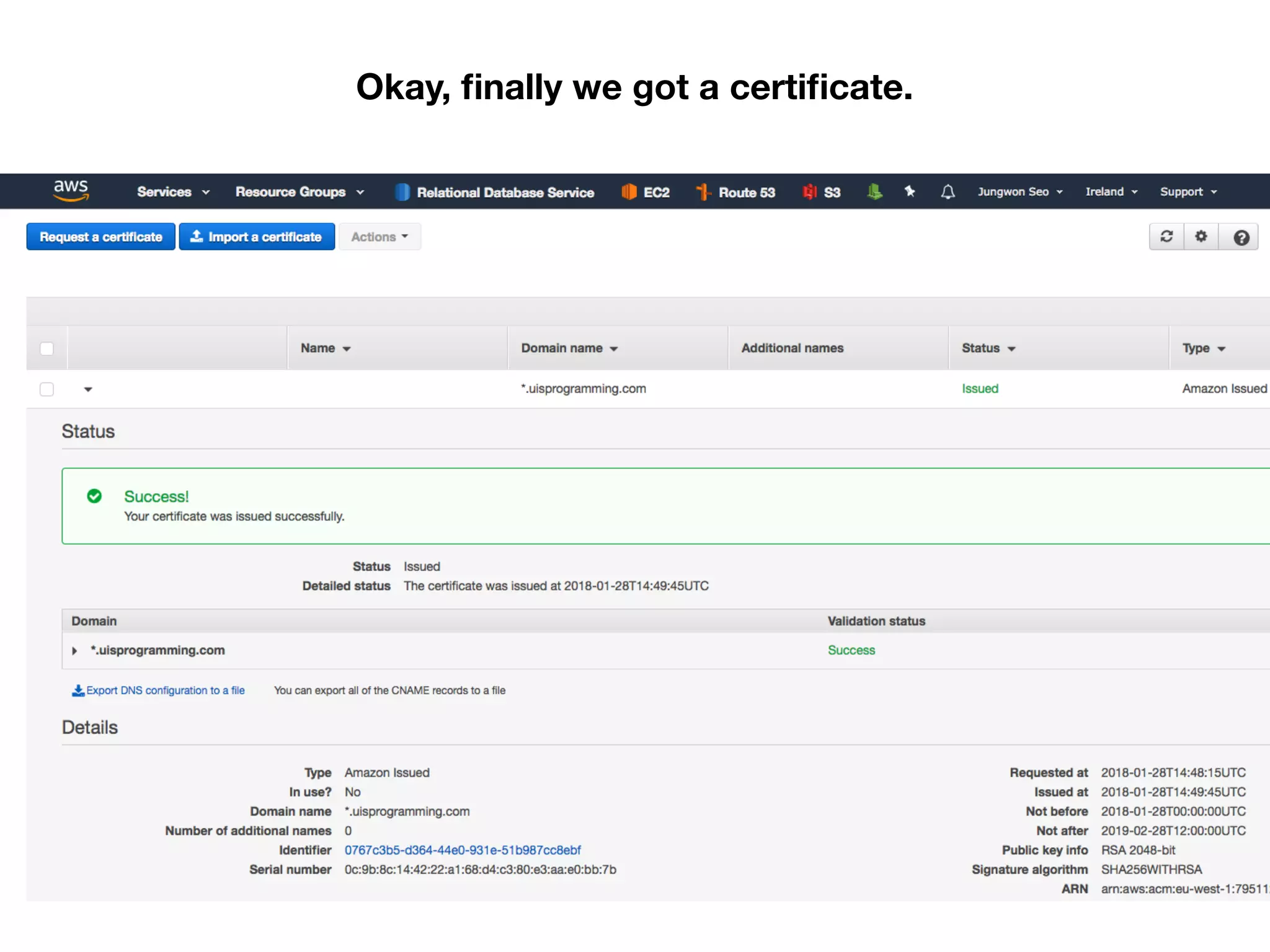Click the green Issued status in table row
The width and height of the screenshot is (1270, 952).
(980, 389)
